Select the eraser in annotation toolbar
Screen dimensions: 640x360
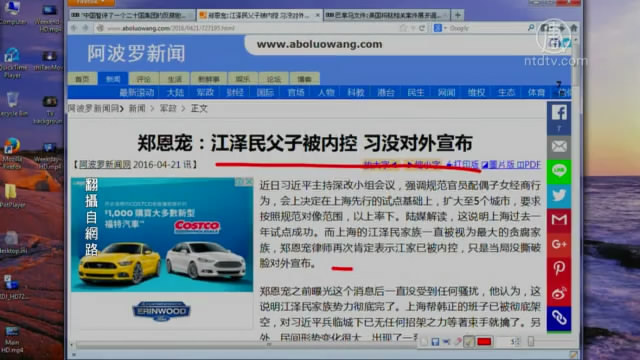coord(458,342)
